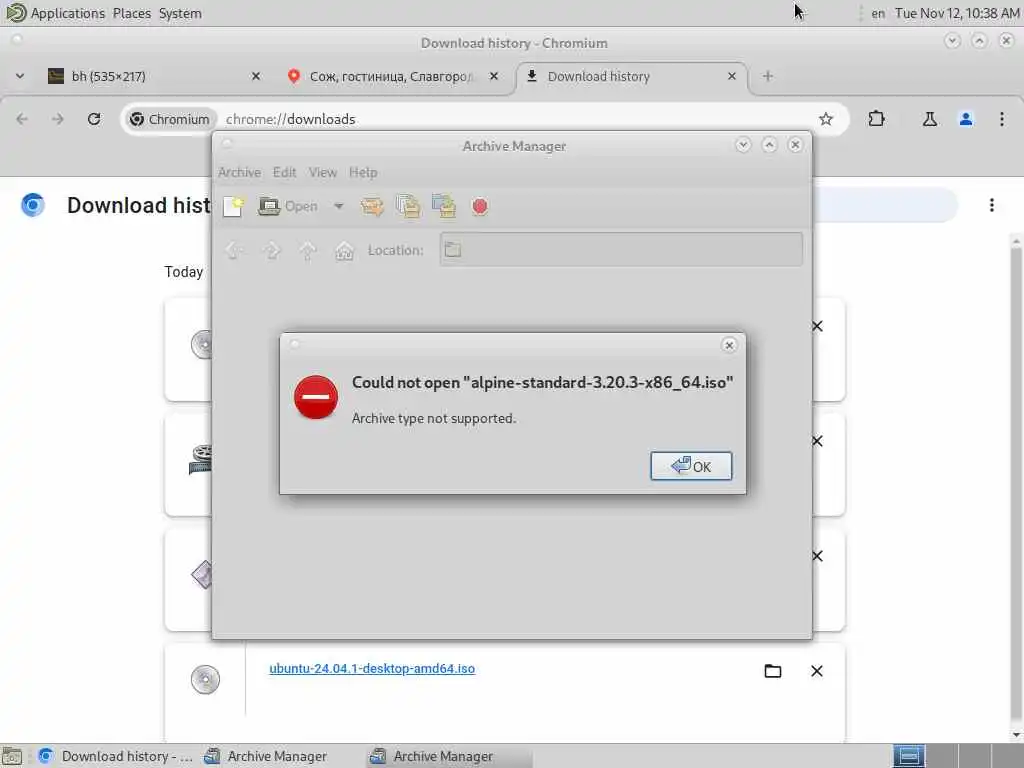Image resolution: width=1024 pixels, height=768 pixels.
Task: Click the Open archive toolbar button
Action: point(287,206)
